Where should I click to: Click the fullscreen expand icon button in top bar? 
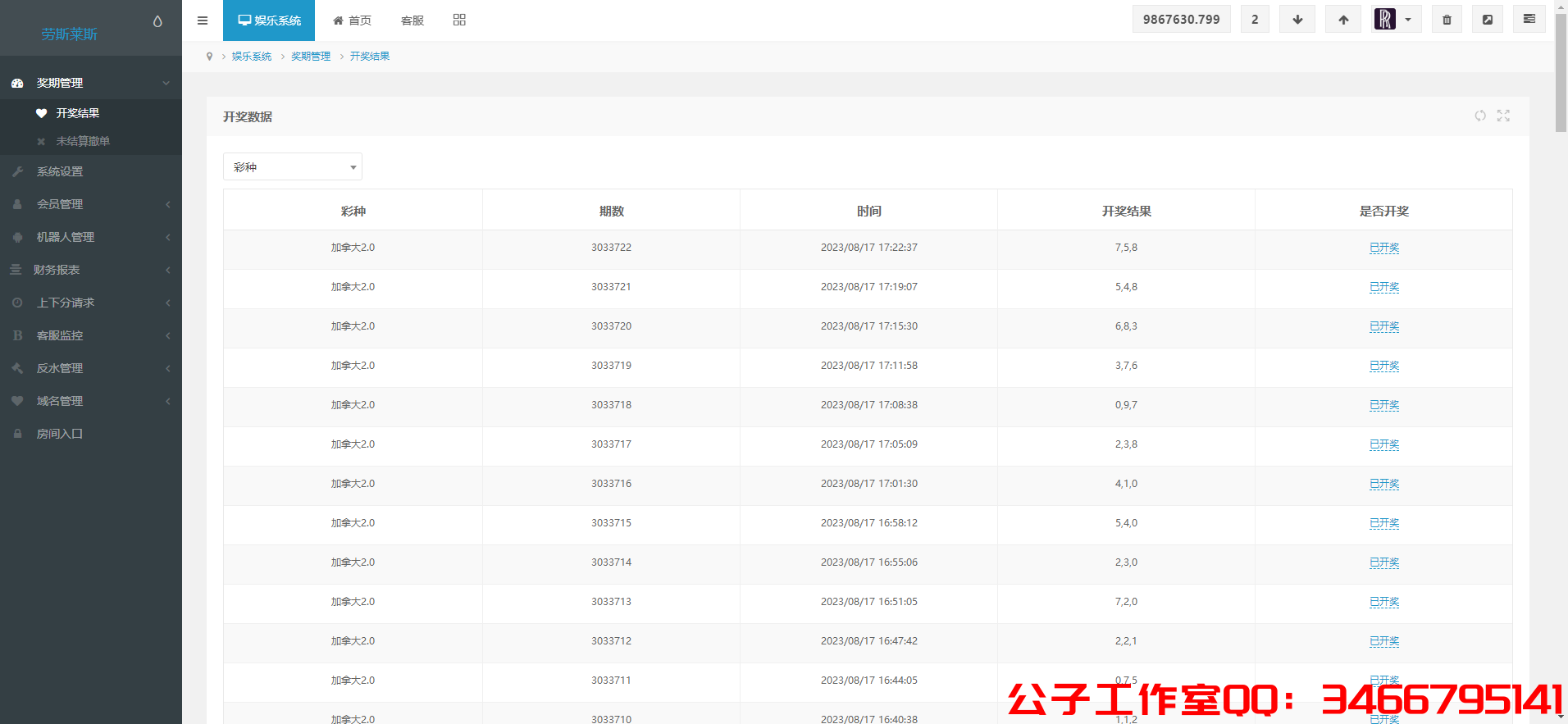(x=1488, y=20)
